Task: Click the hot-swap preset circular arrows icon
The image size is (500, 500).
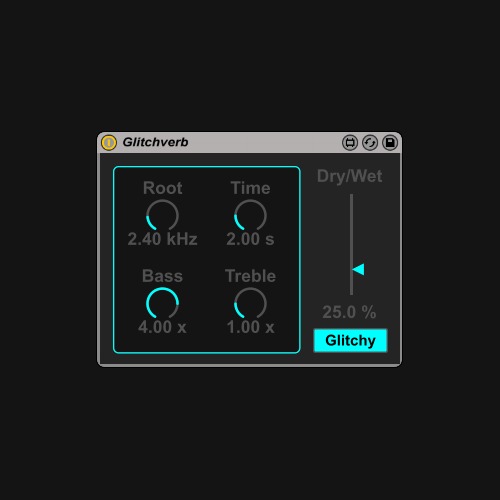Action: pyautogui.click(x=370, y=143)
